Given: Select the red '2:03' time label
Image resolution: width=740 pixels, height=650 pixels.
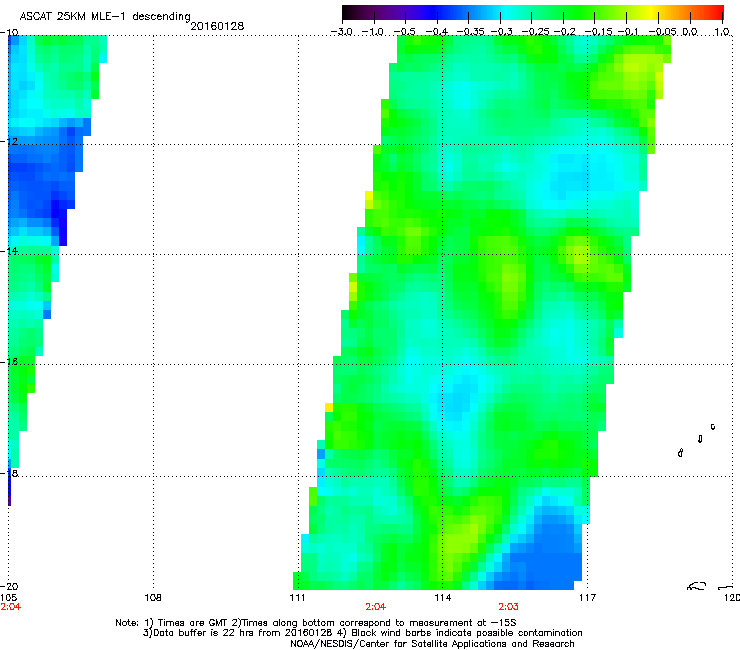Looking at the screenshot, I should [x=508, y=607].
